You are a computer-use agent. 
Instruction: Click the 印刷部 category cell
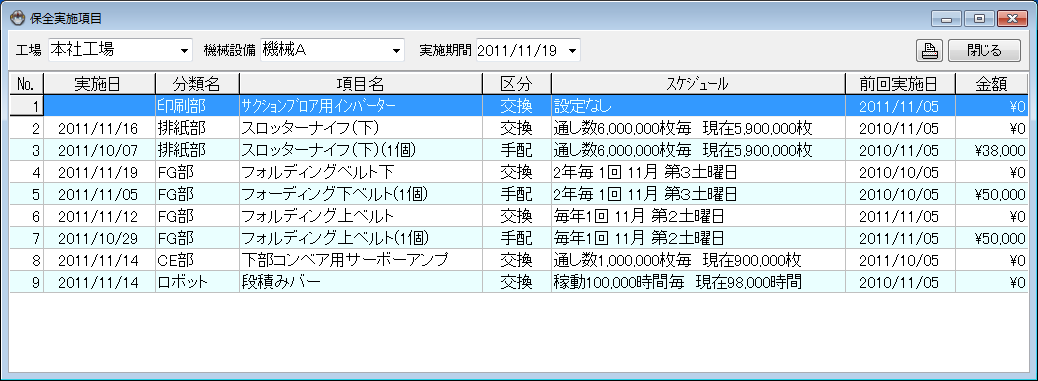click(x=197, y=106)
